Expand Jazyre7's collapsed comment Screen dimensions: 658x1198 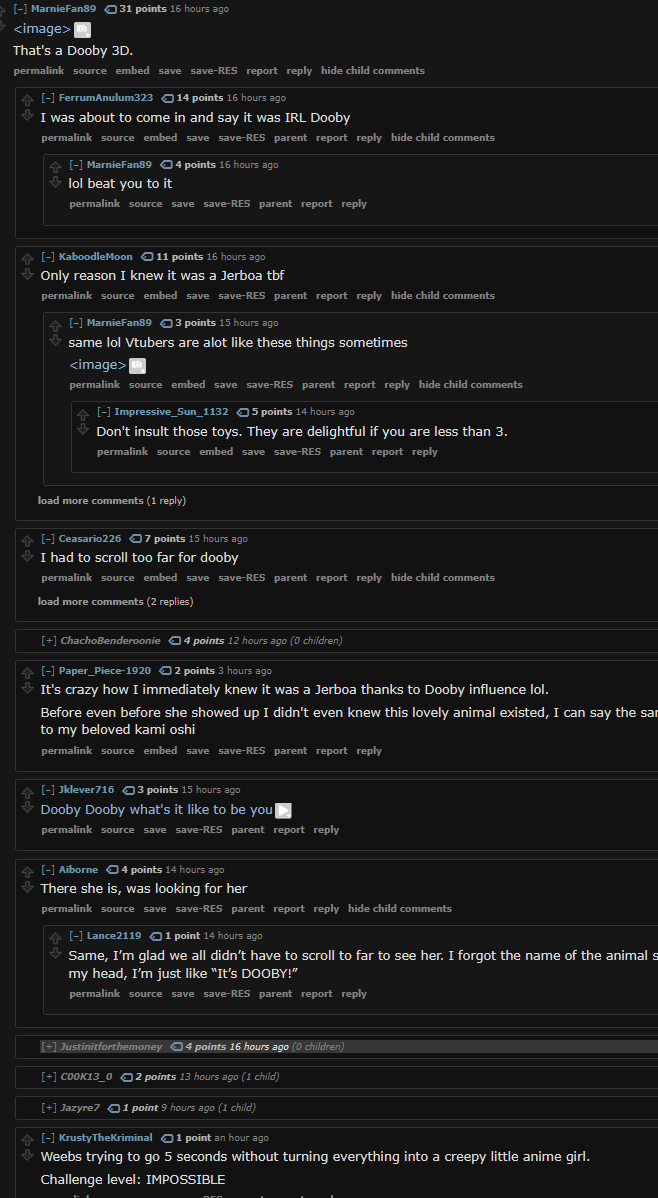tap(49, 1107)
